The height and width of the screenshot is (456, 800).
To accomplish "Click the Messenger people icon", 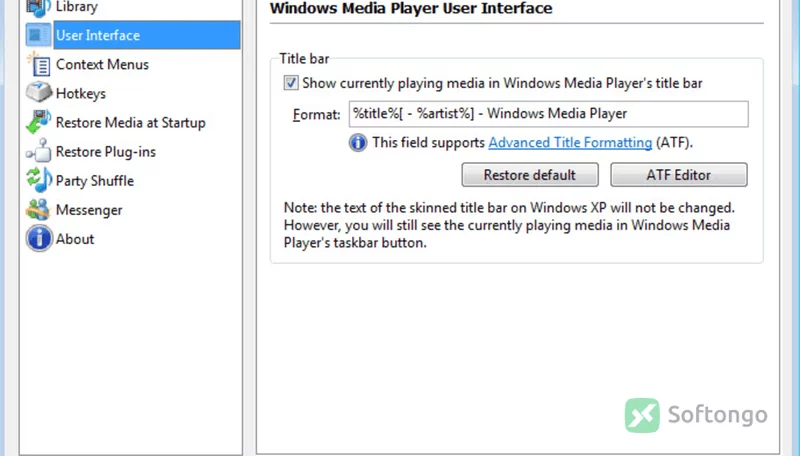I will (x=38, y=210).
